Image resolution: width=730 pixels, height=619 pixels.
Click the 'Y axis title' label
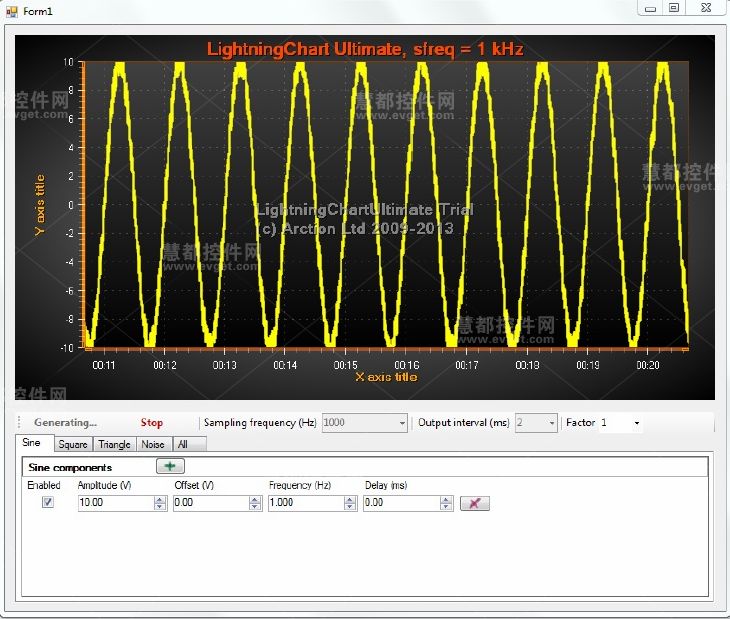[40, 205]
